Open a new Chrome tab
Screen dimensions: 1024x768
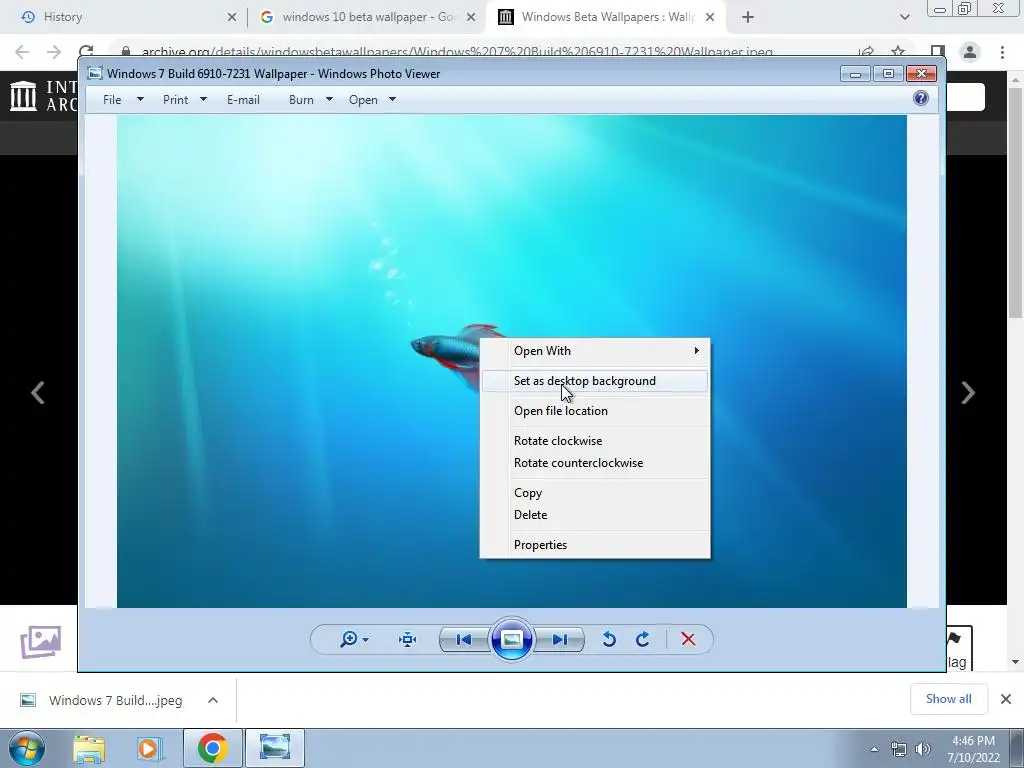click(748, 17)
